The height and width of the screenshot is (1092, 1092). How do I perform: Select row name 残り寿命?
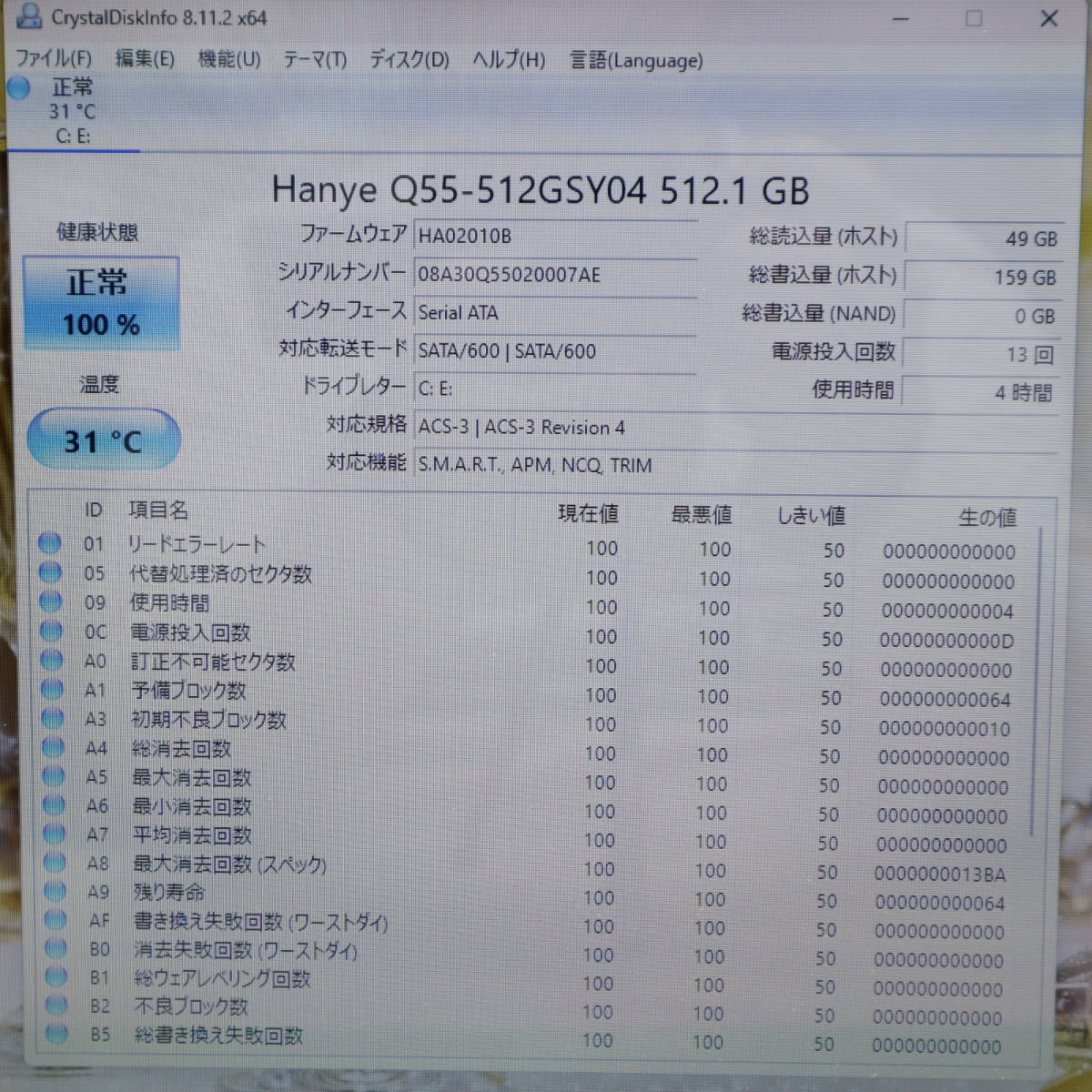[169, 892]
